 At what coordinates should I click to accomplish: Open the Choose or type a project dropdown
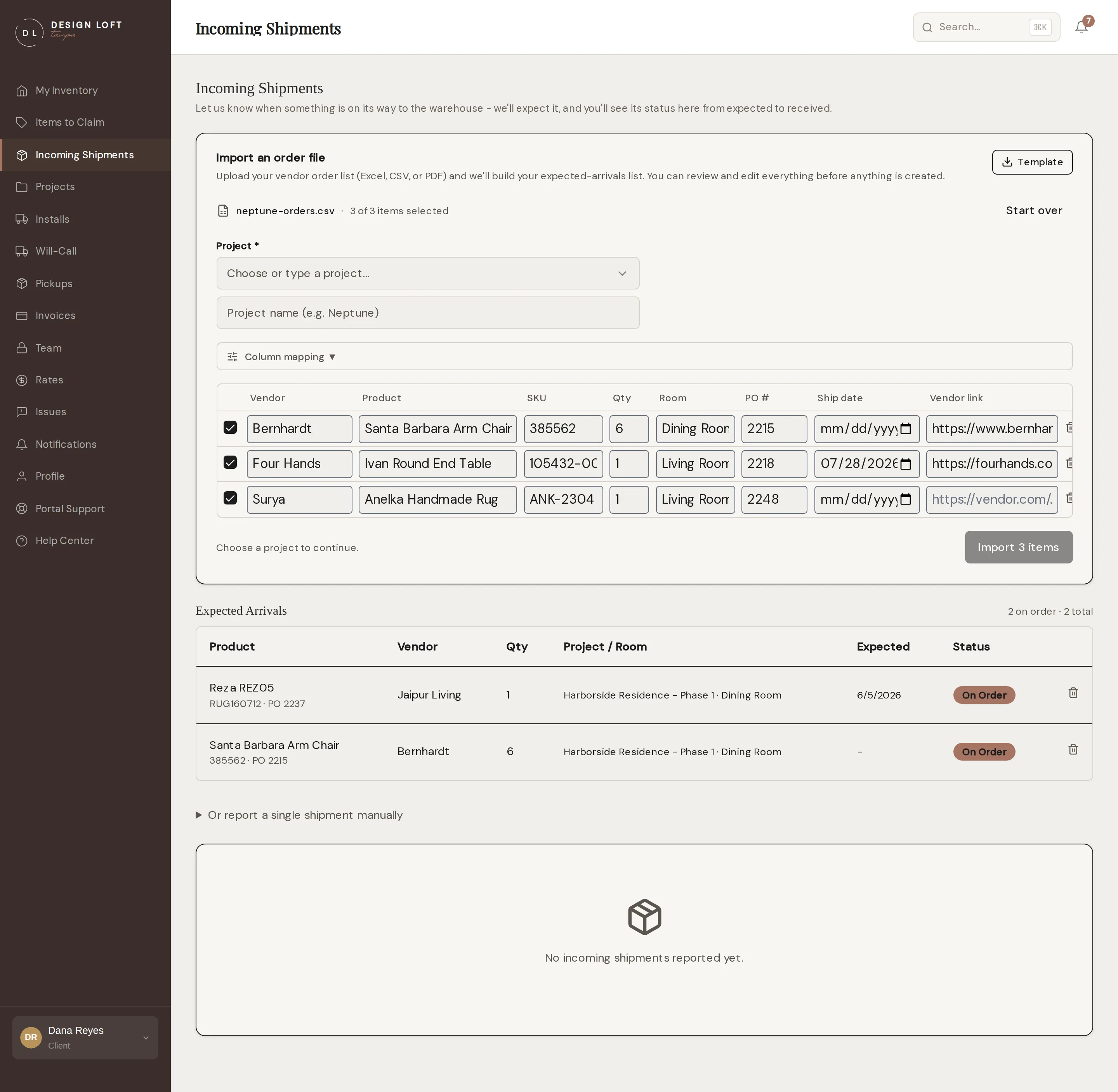coord(428,274)
